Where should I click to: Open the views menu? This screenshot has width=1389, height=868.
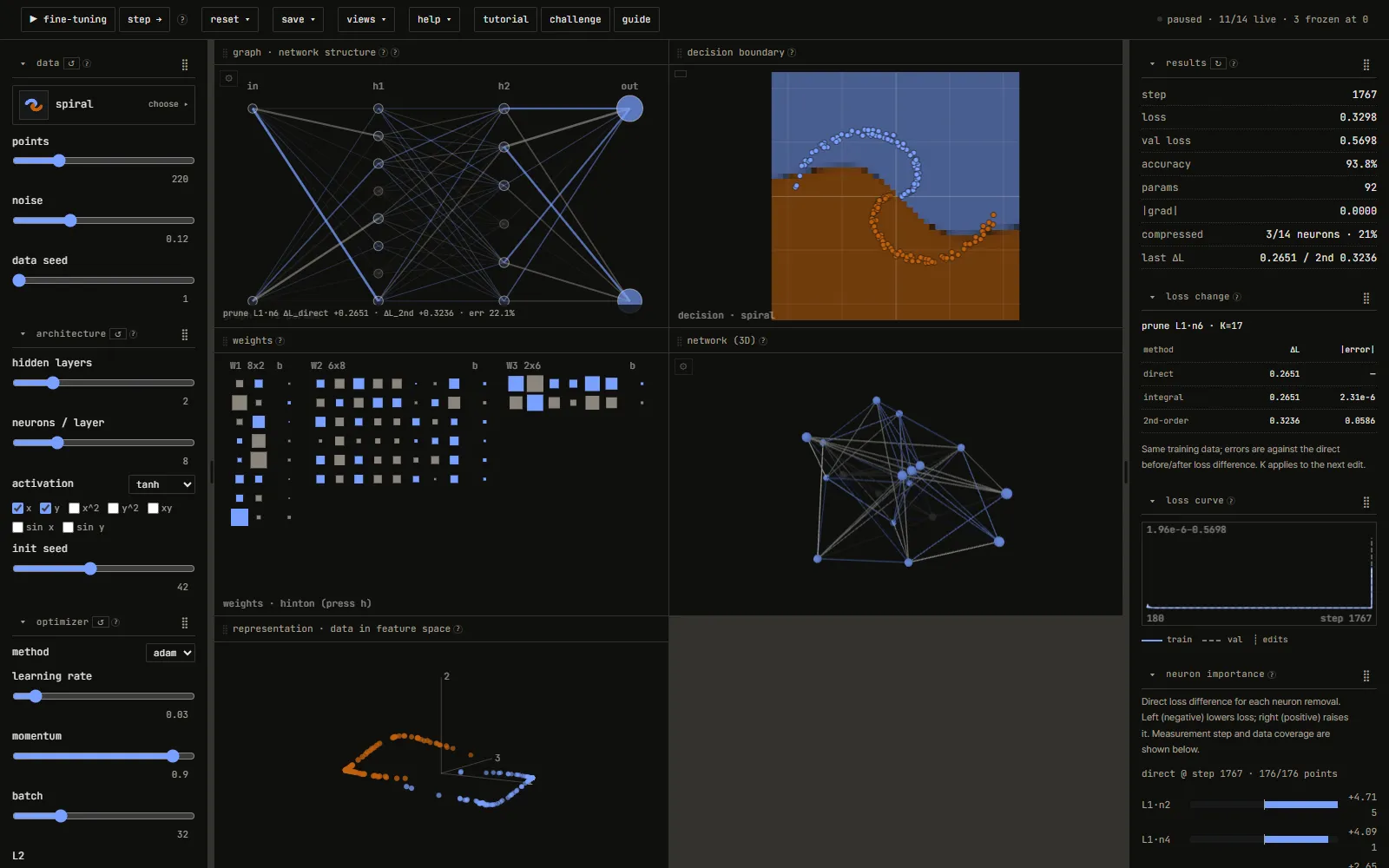point(366,19)
